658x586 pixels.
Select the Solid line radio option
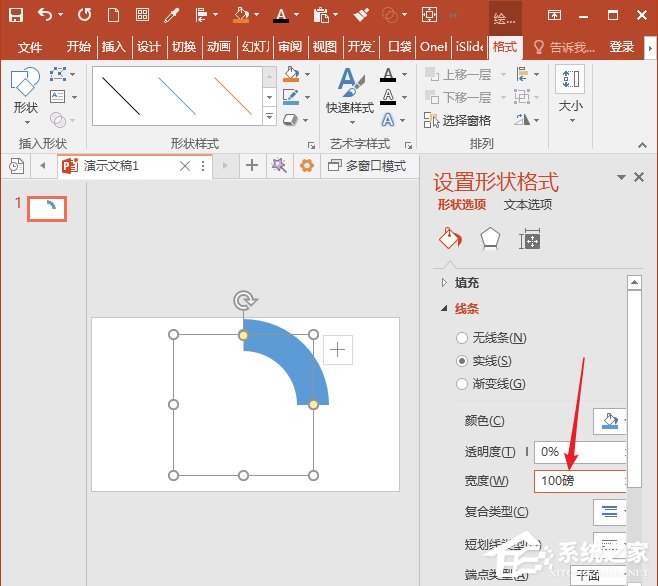pos(461,361)
